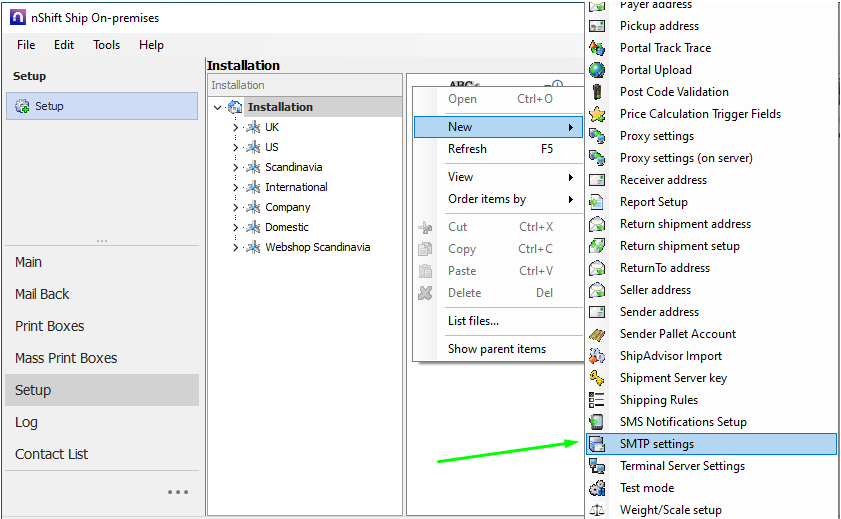The width and height of the screenshot is (841, 519).
Task: Open the Log section
Action: [x=102, y=422]
